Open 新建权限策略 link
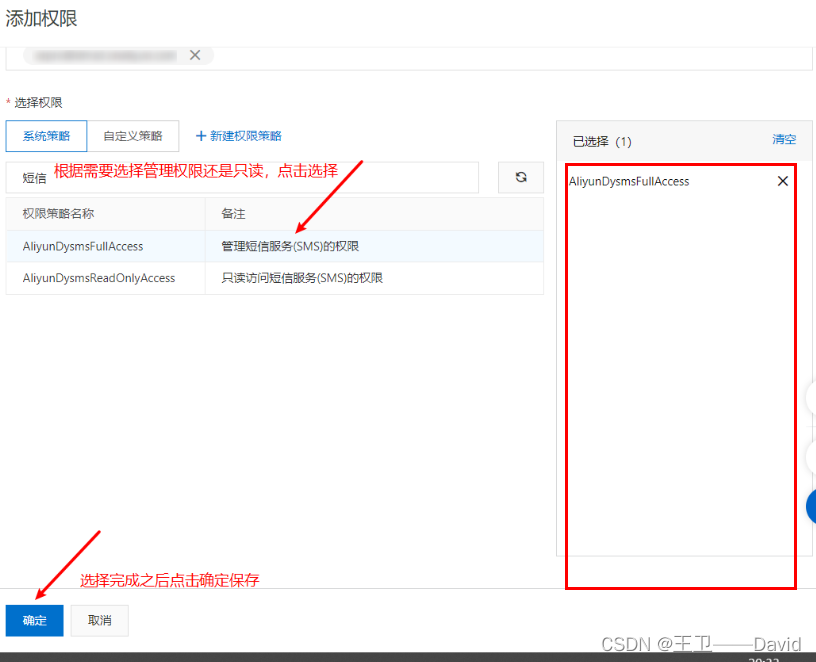This screenshot has height=662, width=816. click(238, 136)
